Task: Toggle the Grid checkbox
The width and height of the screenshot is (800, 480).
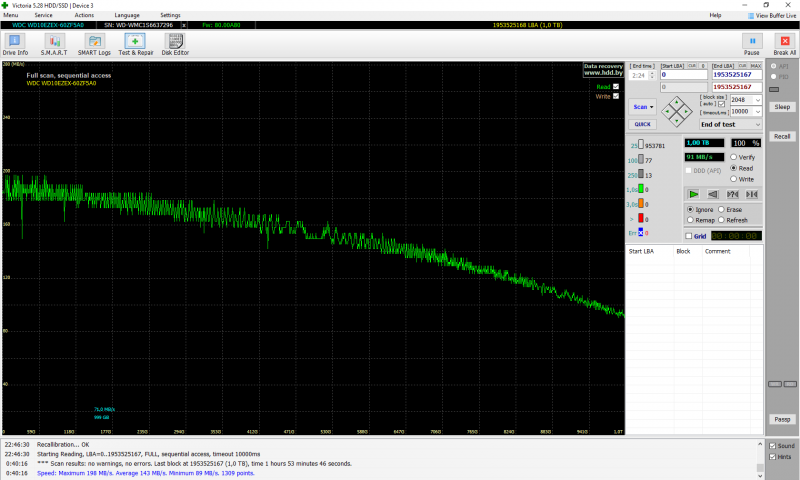Action: (x=689, y=236)
